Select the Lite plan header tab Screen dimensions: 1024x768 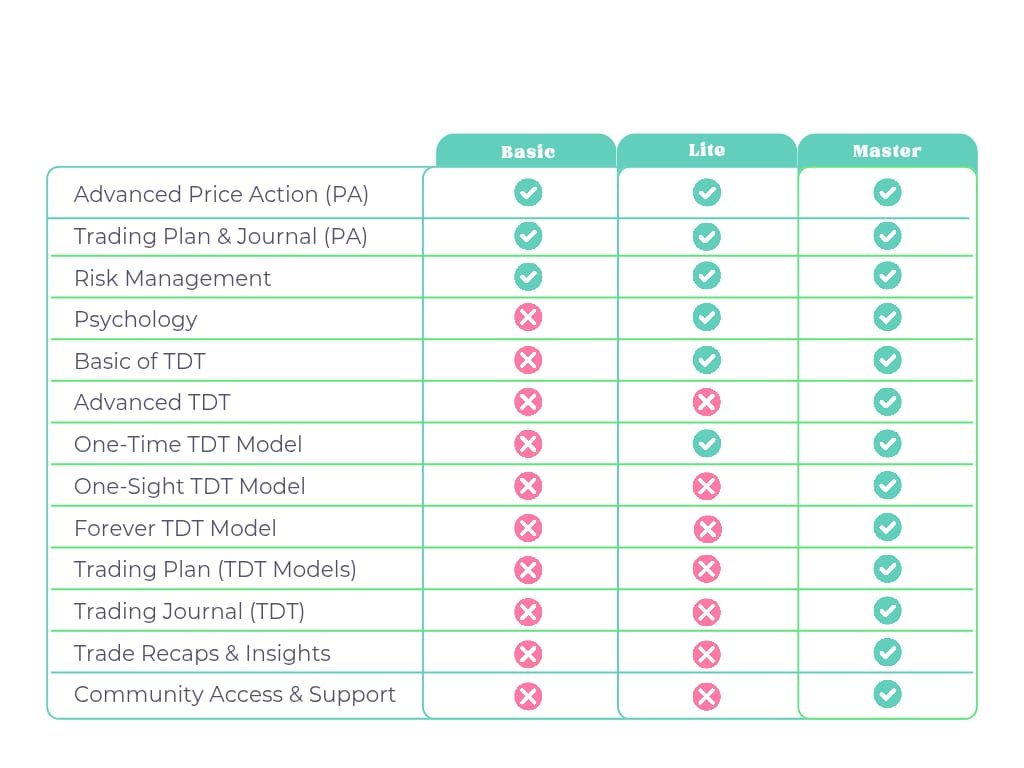[x=707, y=151]
